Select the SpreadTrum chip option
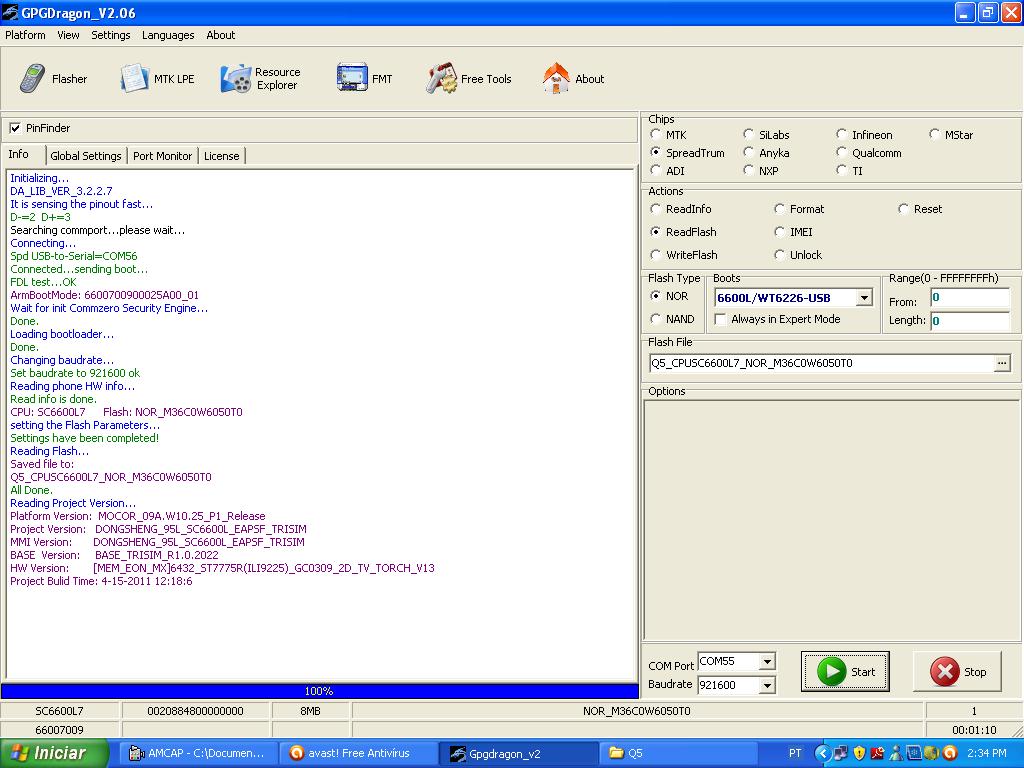1024x768 pixels. (656, 152)
